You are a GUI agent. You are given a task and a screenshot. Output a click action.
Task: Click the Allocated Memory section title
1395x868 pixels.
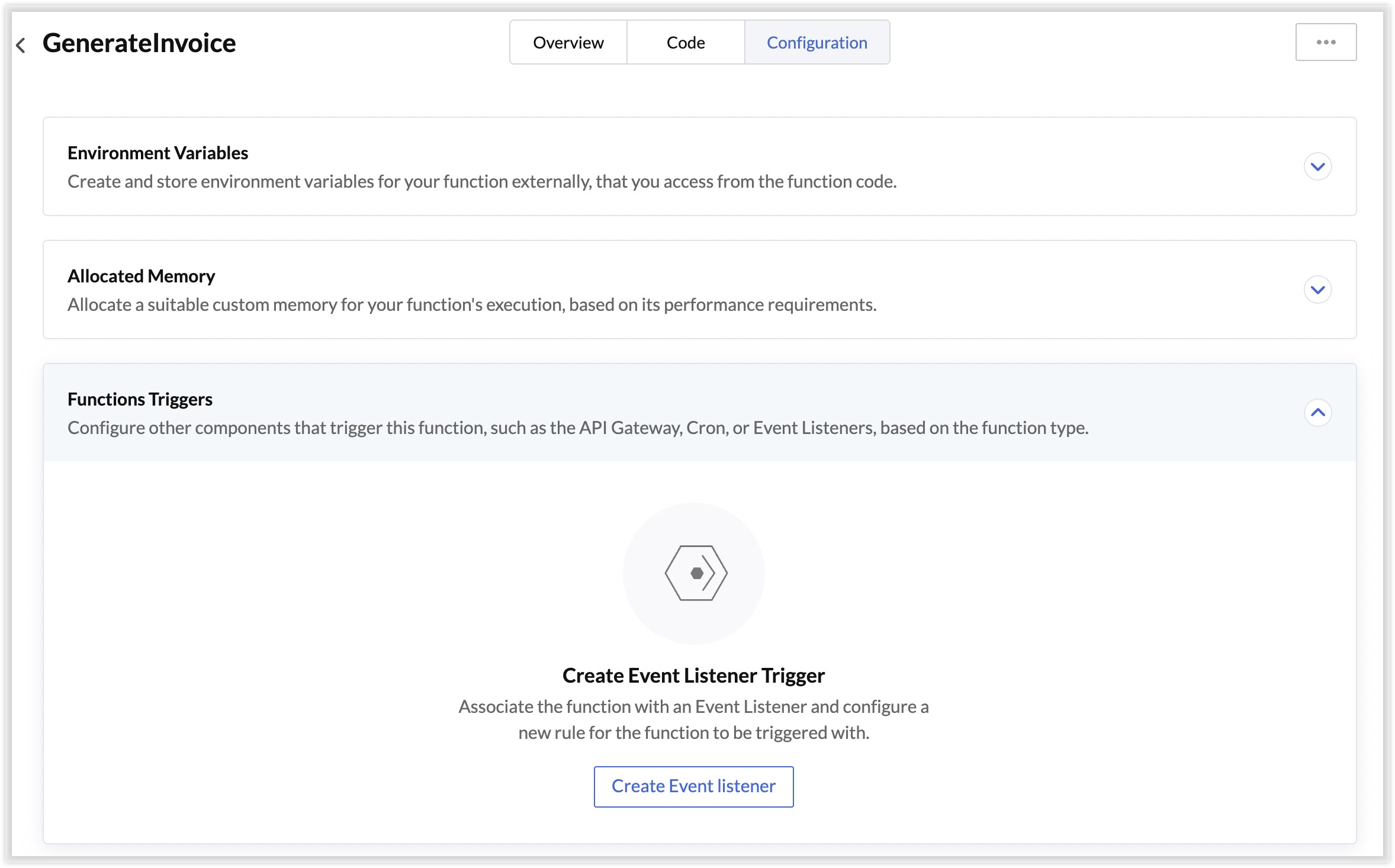141,276
